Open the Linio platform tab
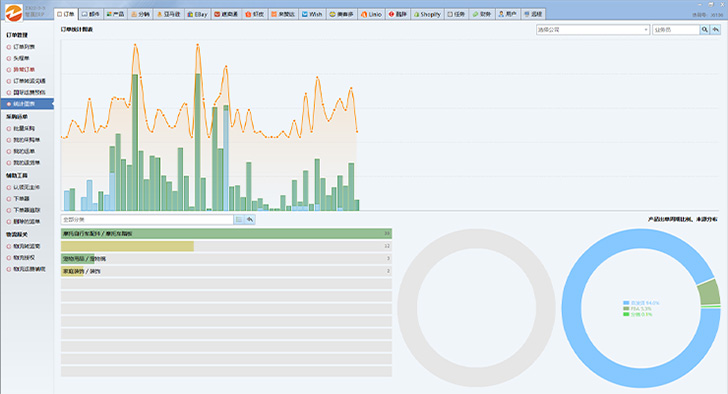The image size is (728, 394). tap(371, 14)
